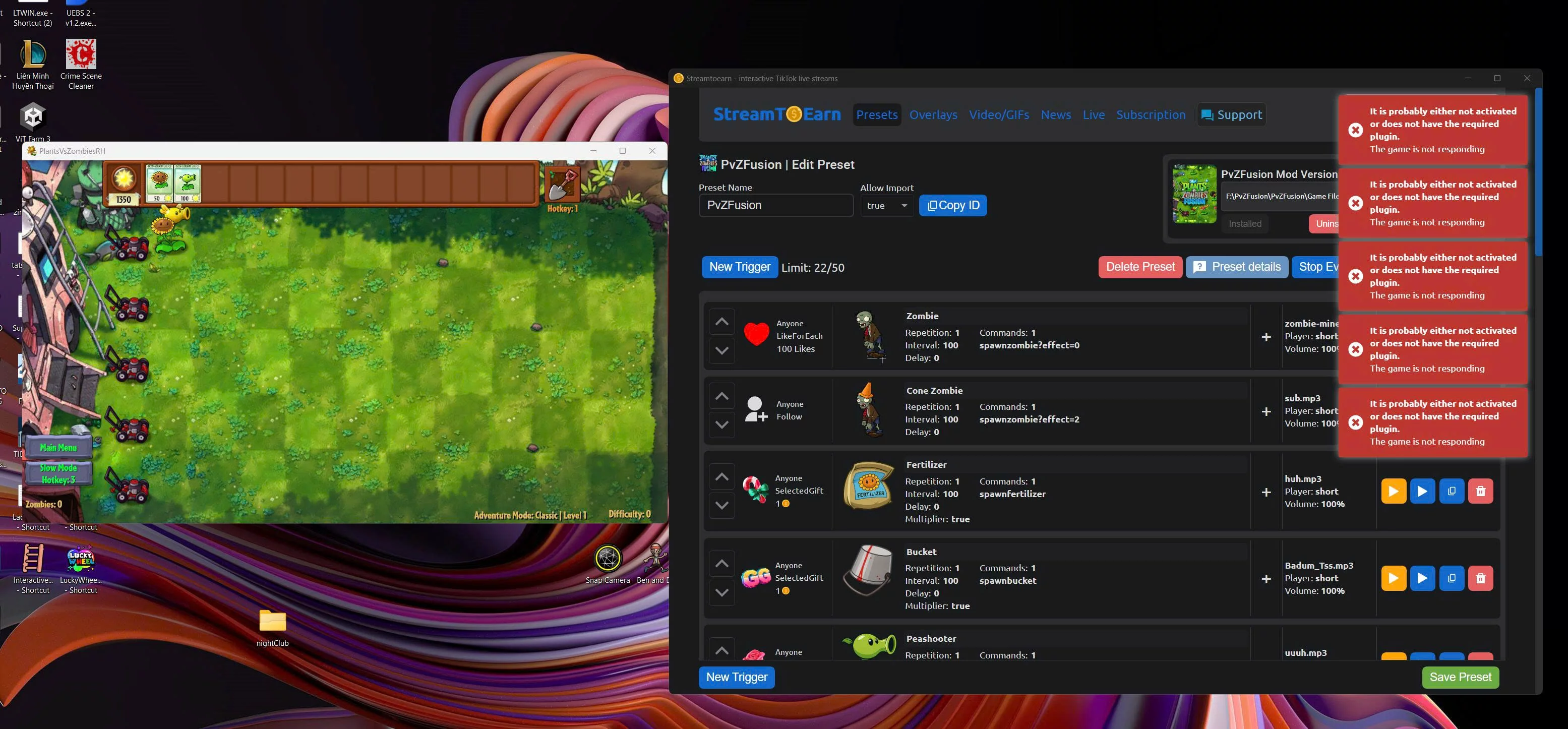This screenshot has width=1568, height=729.
Task: Open the Presets tab
Action: [x=877, y=114]
